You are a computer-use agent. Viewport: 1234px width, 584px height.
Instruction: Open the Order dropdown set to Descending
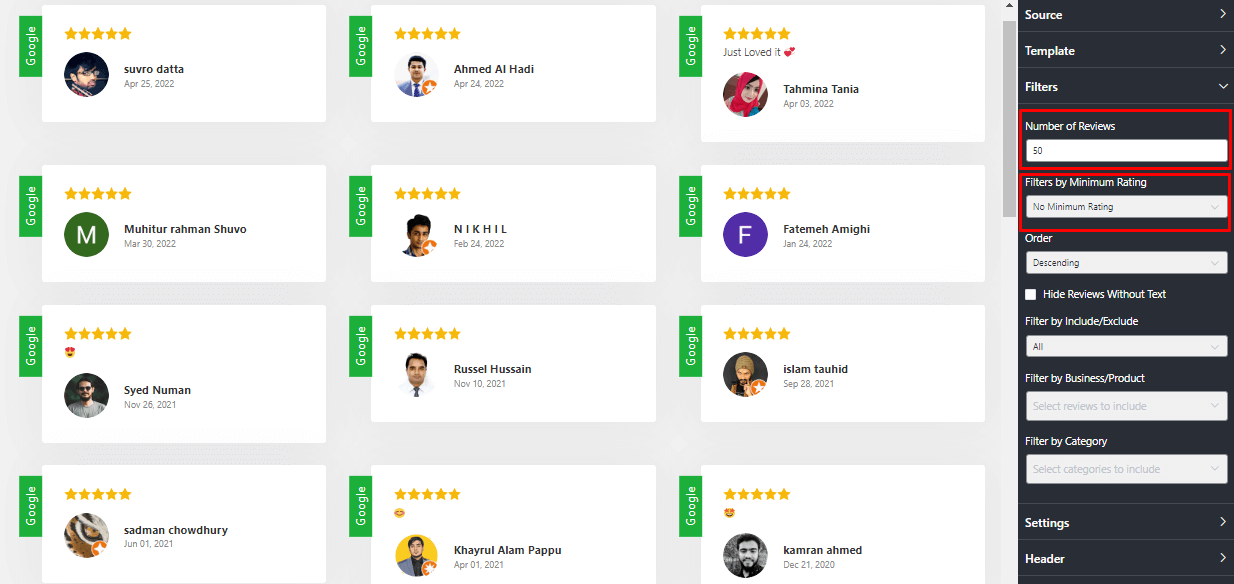click(x=1127, y=263)
